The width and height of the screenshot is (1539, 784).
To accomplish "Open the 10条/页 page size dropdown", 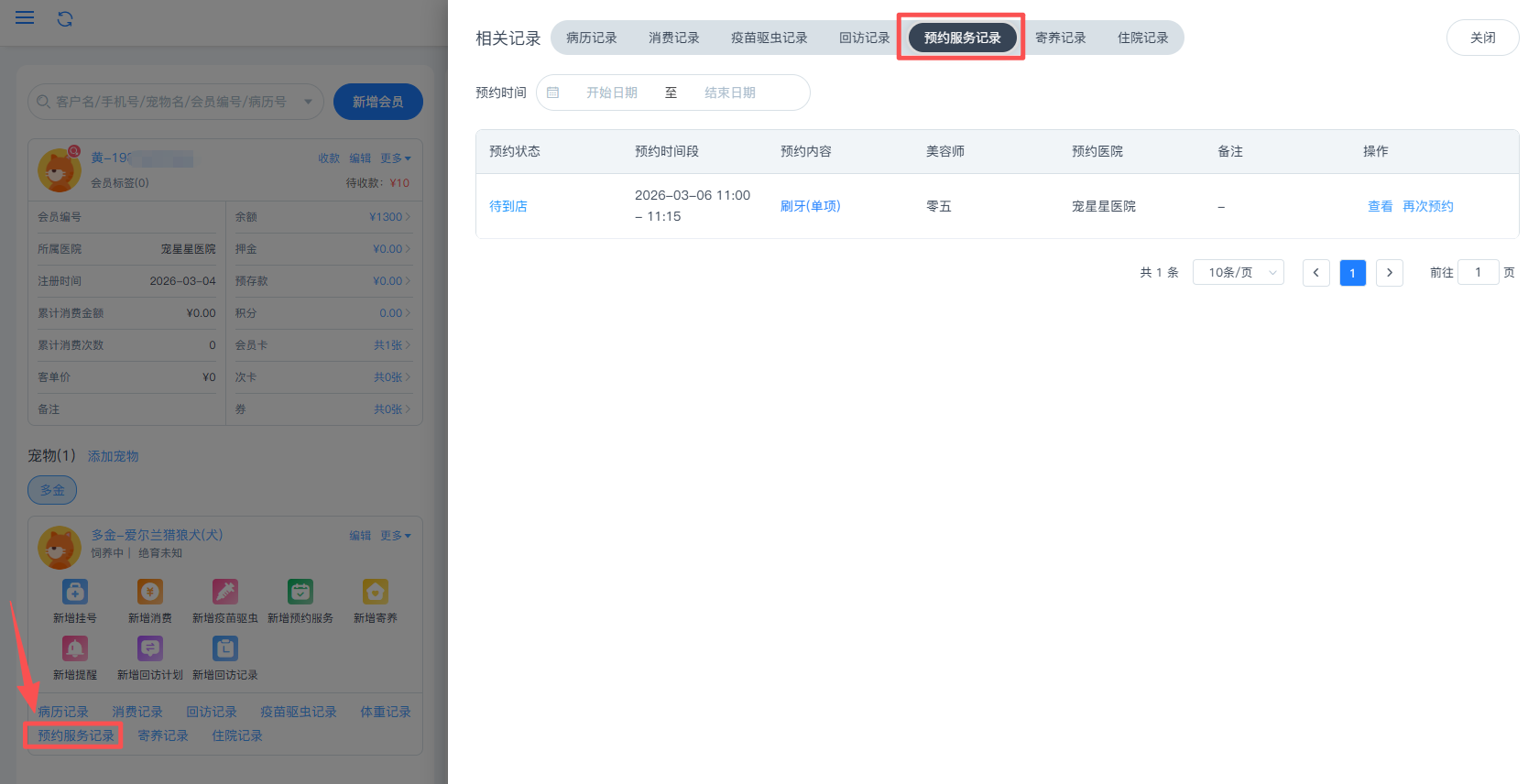I will coord(1238,272).
